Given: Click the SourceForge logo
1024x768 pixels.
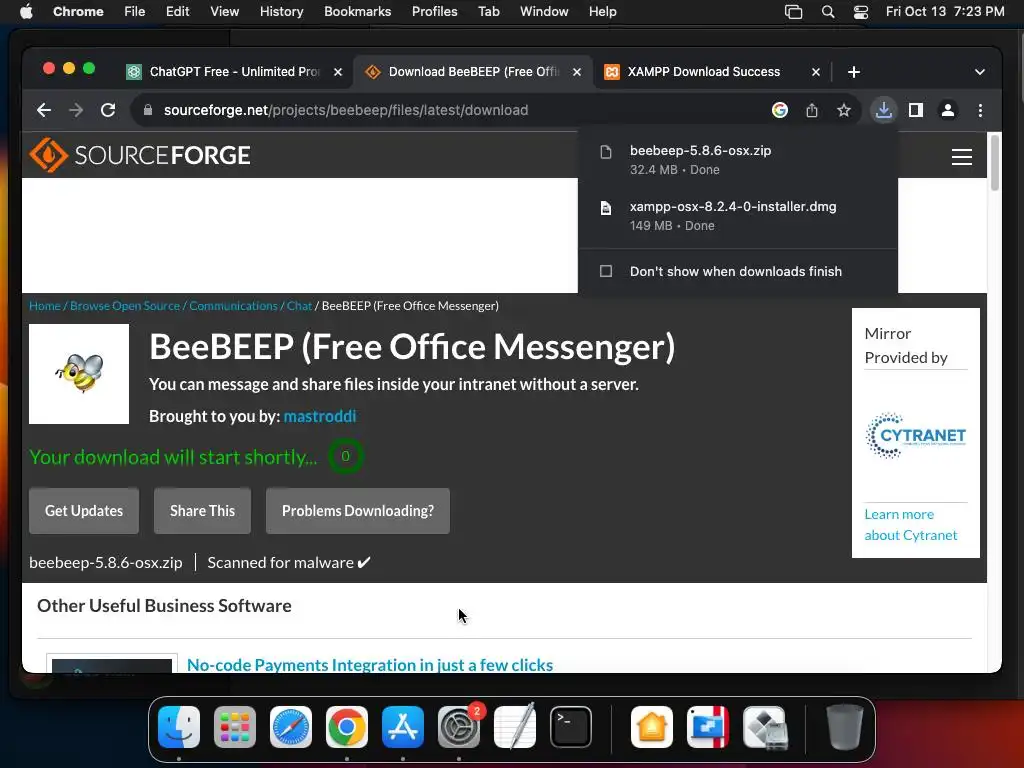Looking at the screenshot, I should coord(140,155).
